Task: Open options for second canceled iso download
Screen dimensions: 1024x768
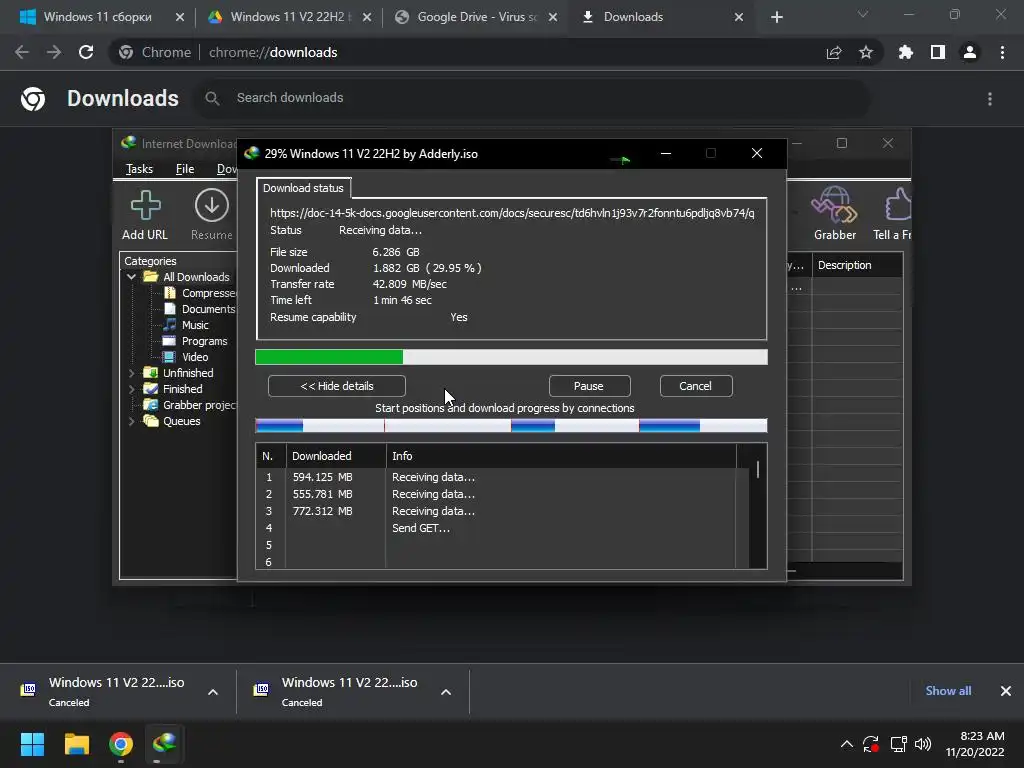Action: (446, 692)
